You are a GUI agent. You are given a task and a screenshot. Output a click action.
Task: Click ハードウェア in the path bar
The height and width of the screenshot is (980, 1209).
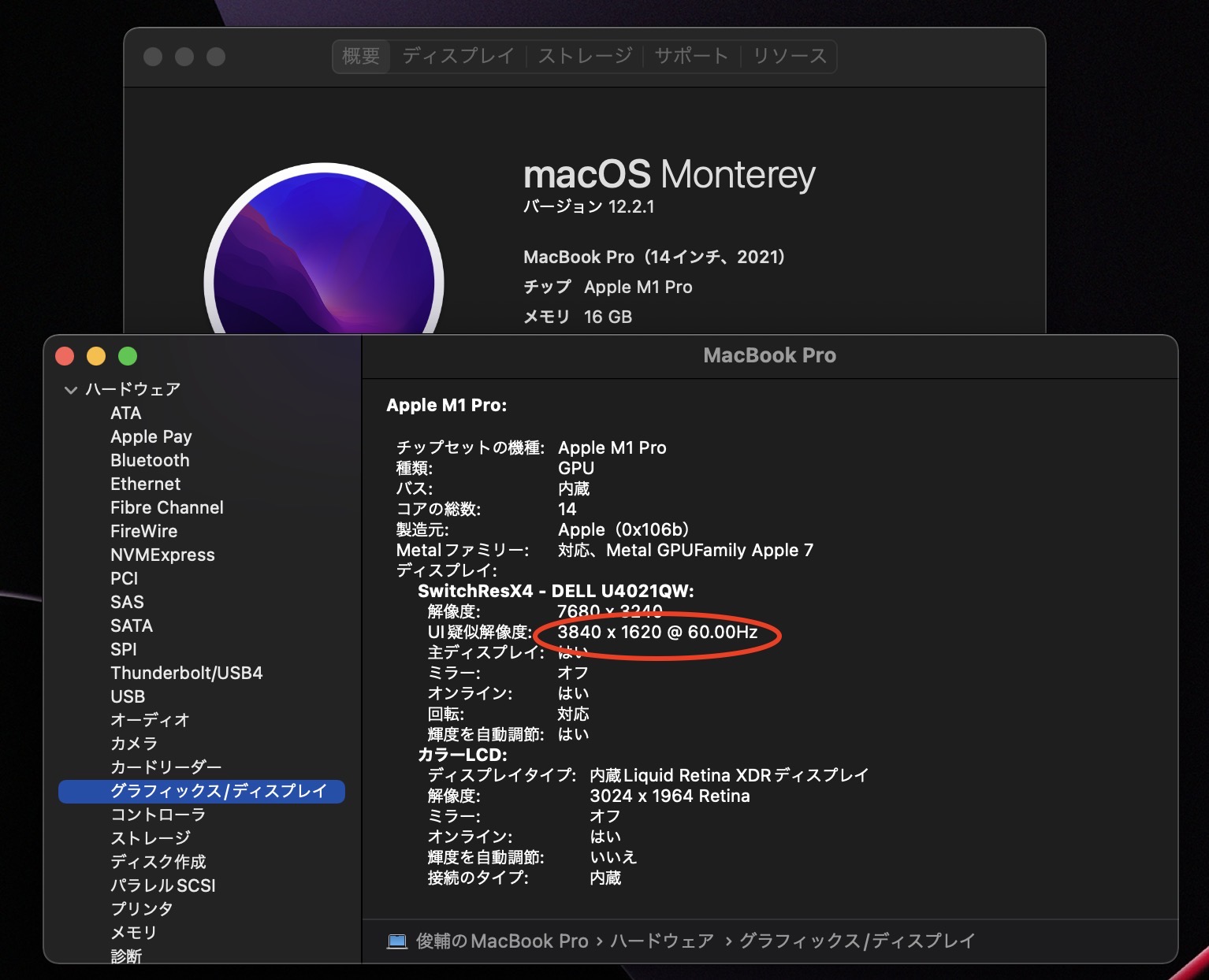662,941
